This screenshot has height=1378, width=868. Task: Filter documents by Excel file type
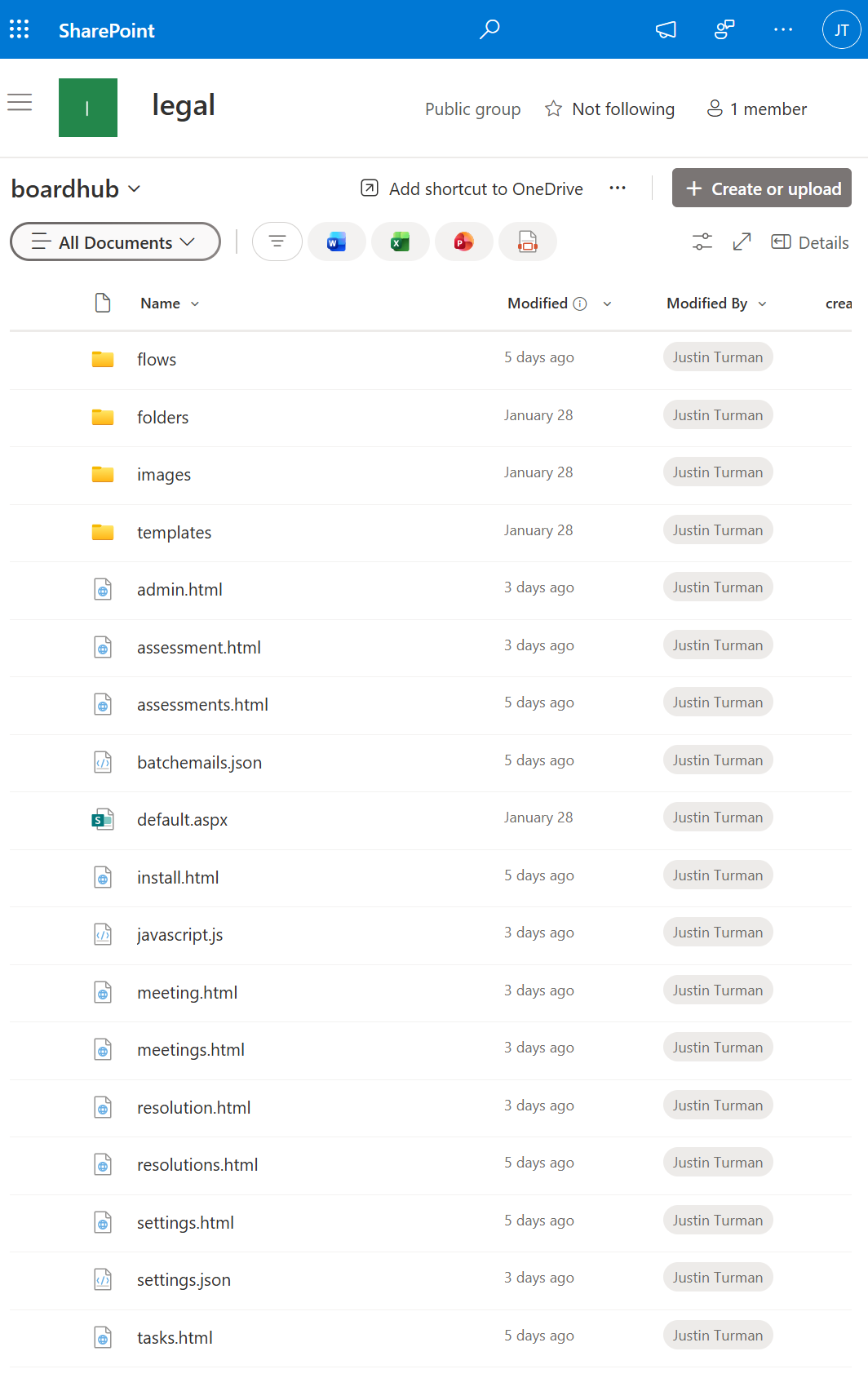tap(400, 242)
